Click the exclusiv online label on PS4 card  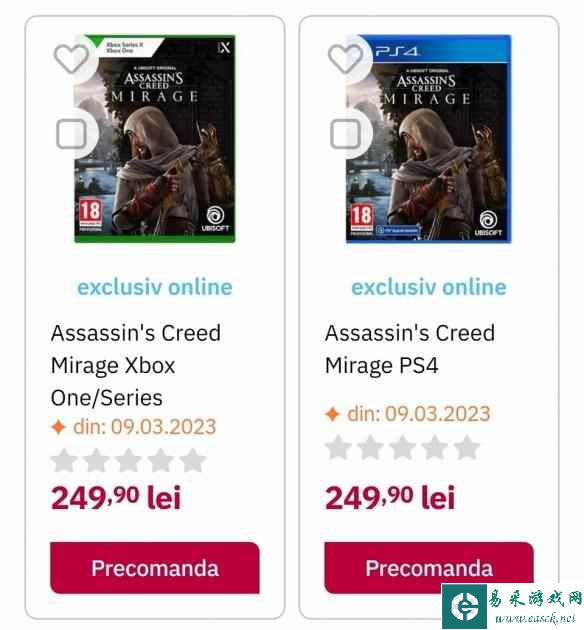pyautogui.click(x=429, y=287)
